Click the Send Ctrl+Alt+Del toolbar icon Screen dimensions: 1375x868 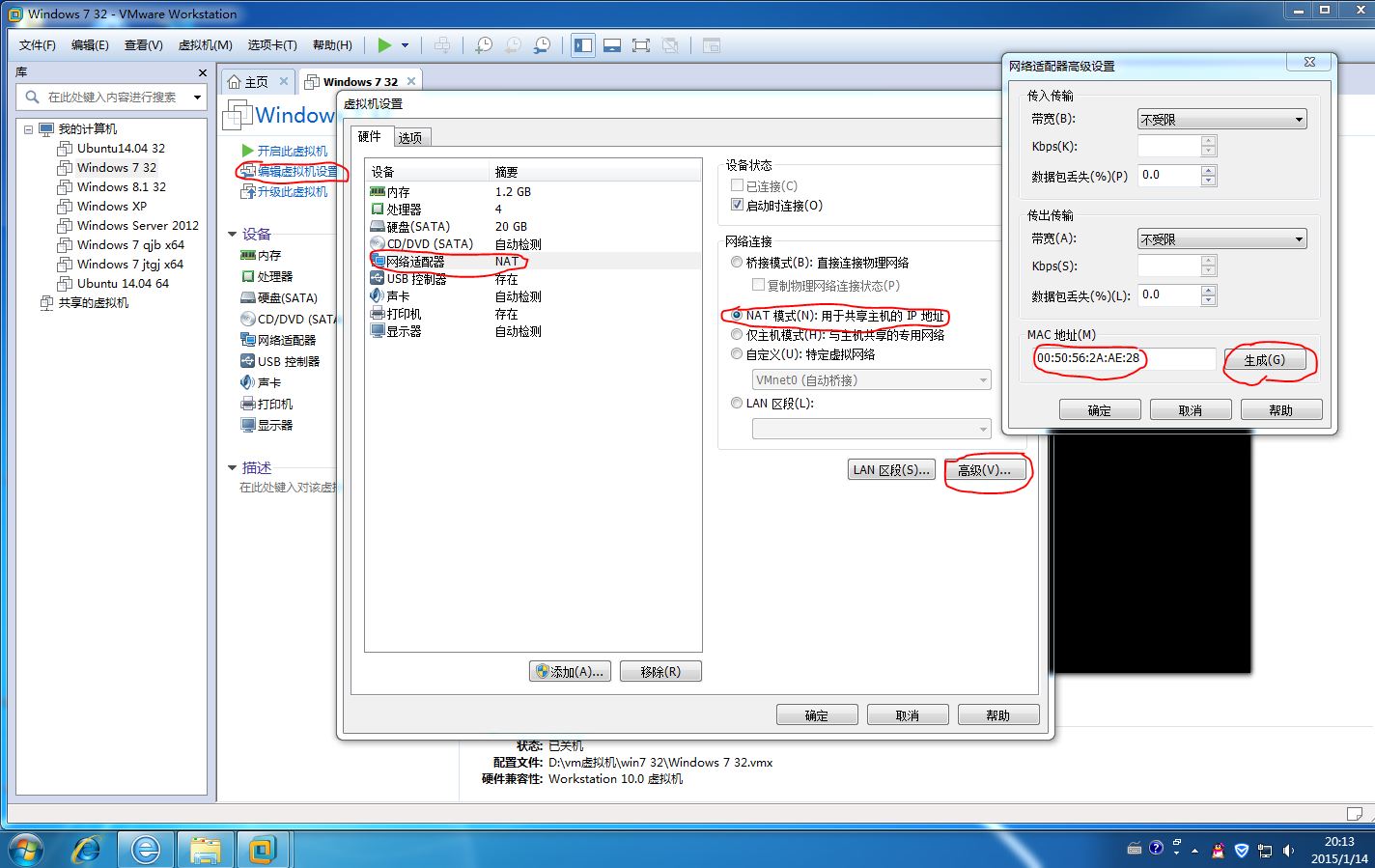coord(442,45)
